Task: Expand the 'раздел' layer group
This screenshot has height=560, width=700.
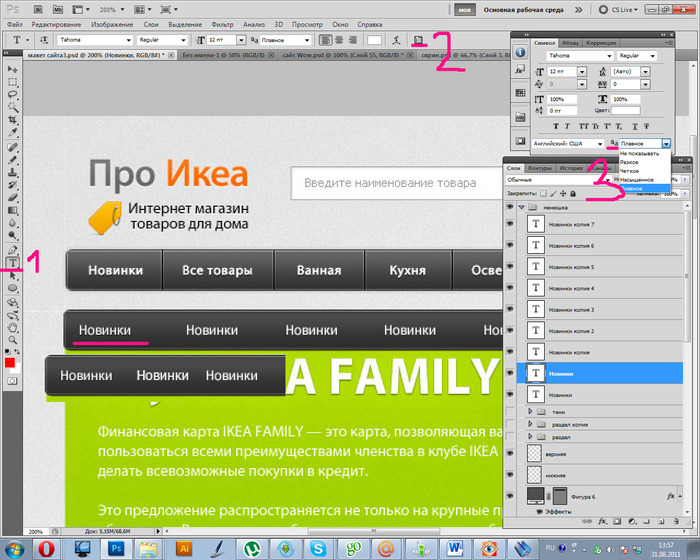Action: pos(530,436)
